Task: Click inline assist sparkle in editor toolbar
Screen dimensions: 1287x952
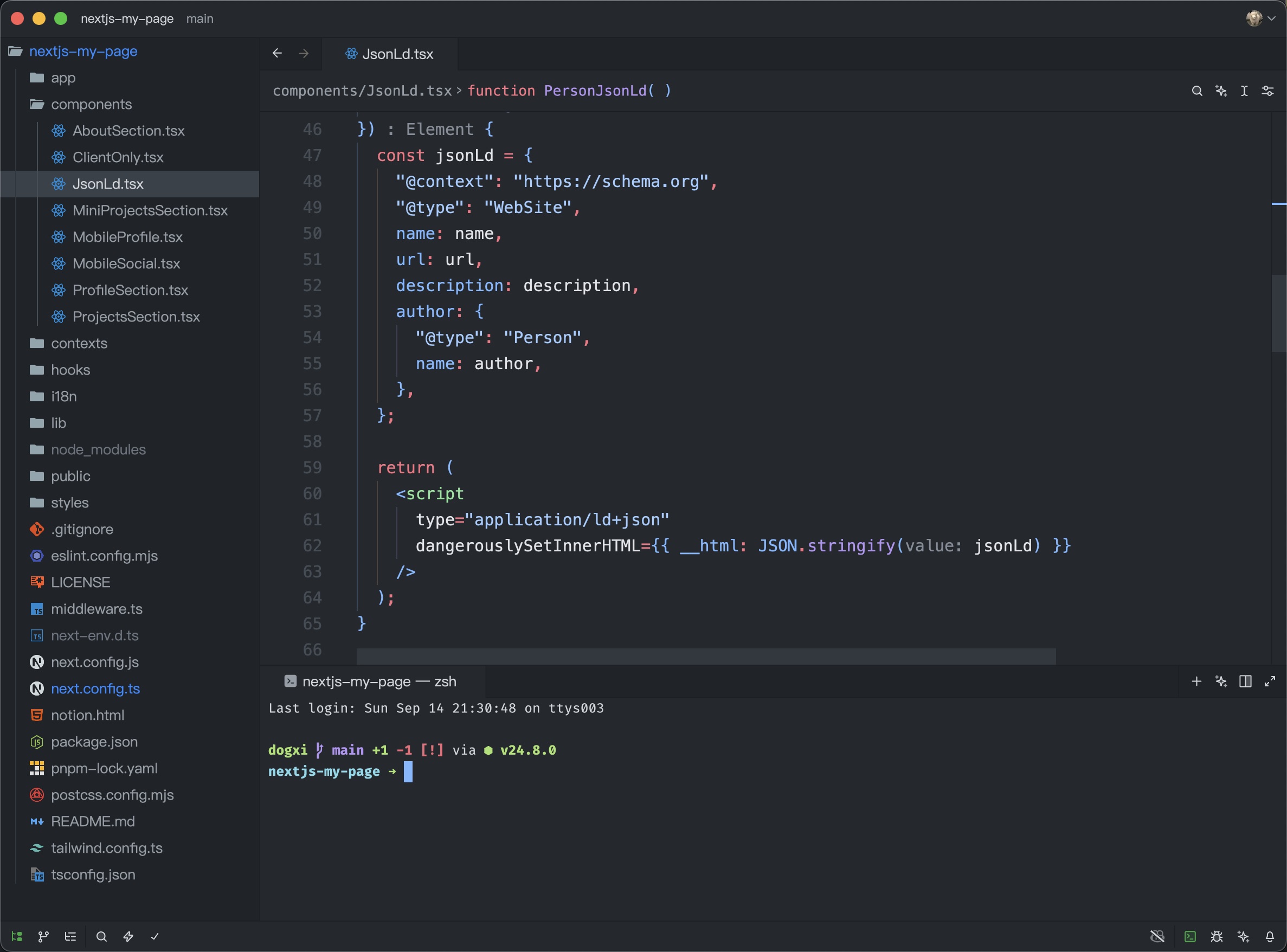Action: (x=1221, y=91)
